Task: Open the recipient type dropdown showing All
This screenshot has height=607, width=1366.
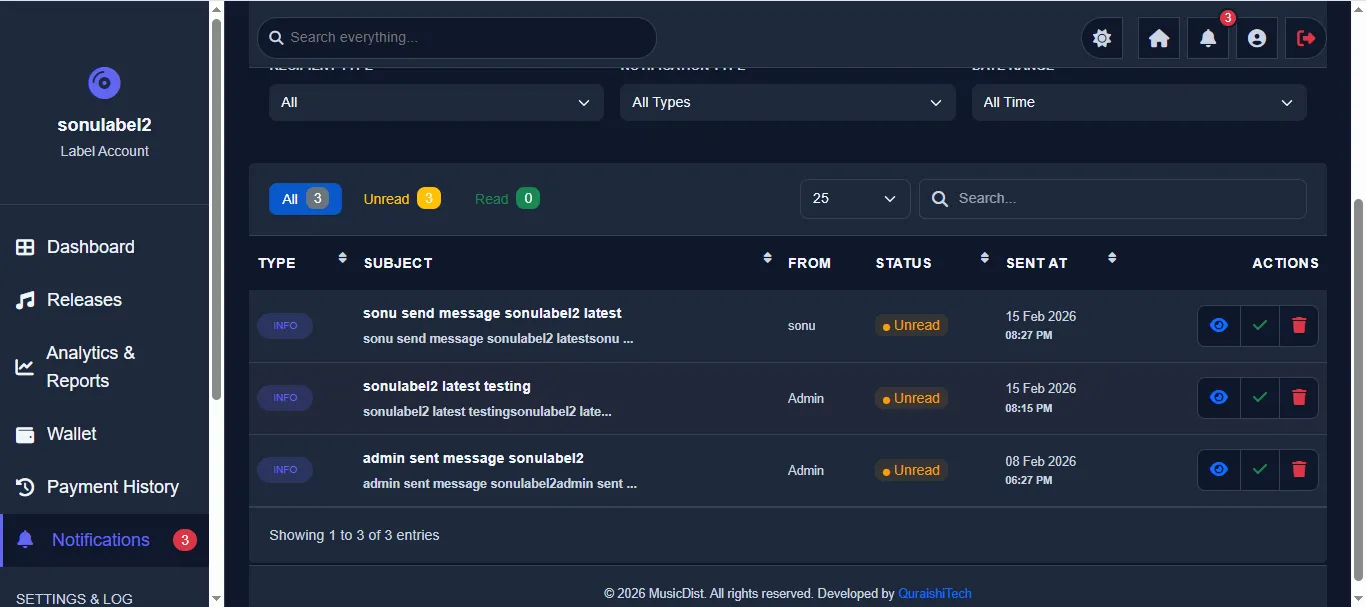Action: (436, 102)
